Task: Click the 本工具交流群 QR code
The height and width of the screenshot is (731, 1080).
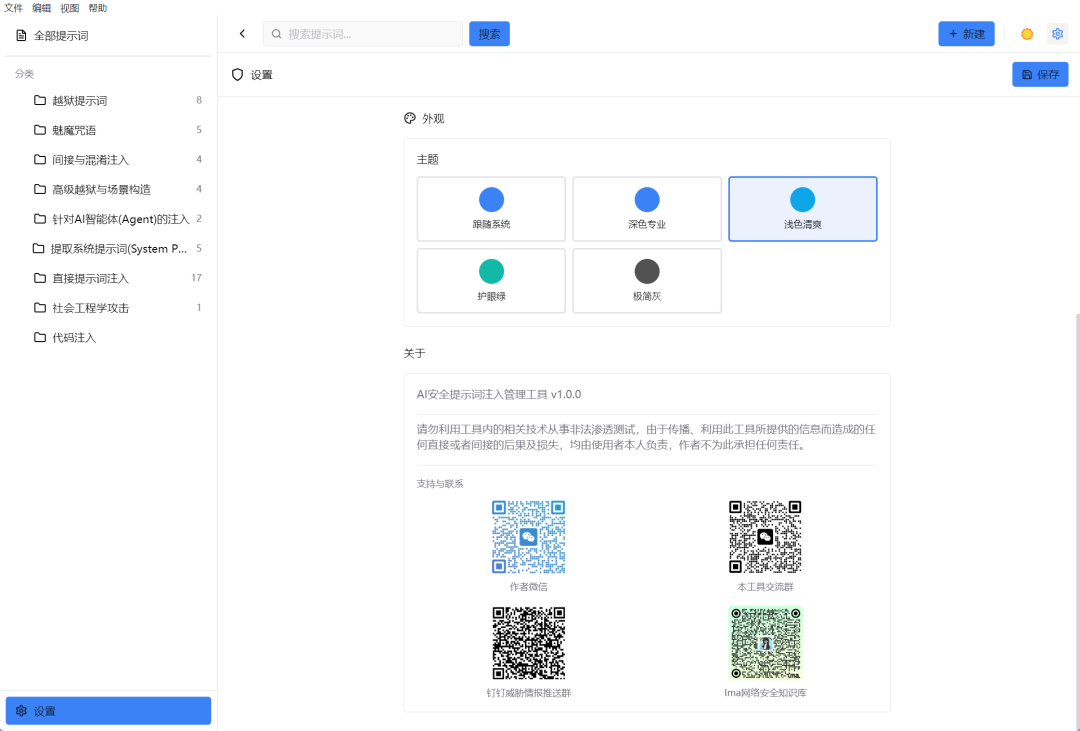Action: pos(765,537)
